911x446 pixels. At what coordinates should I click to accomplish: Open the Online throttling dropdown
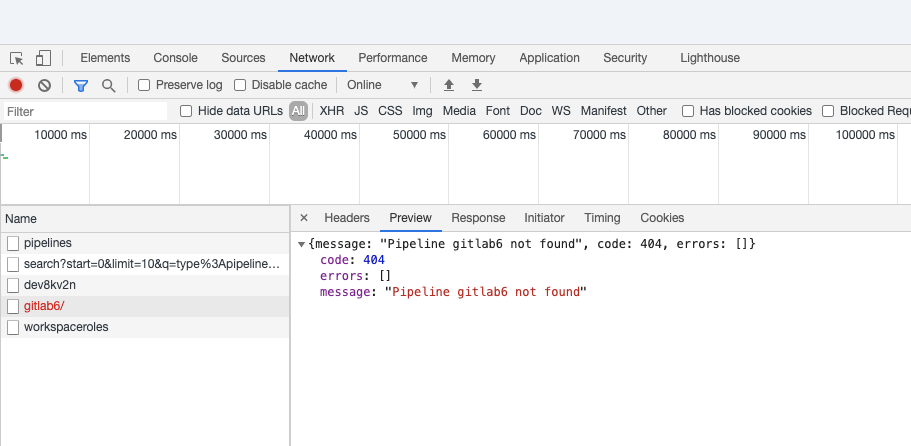pos(382,85)
